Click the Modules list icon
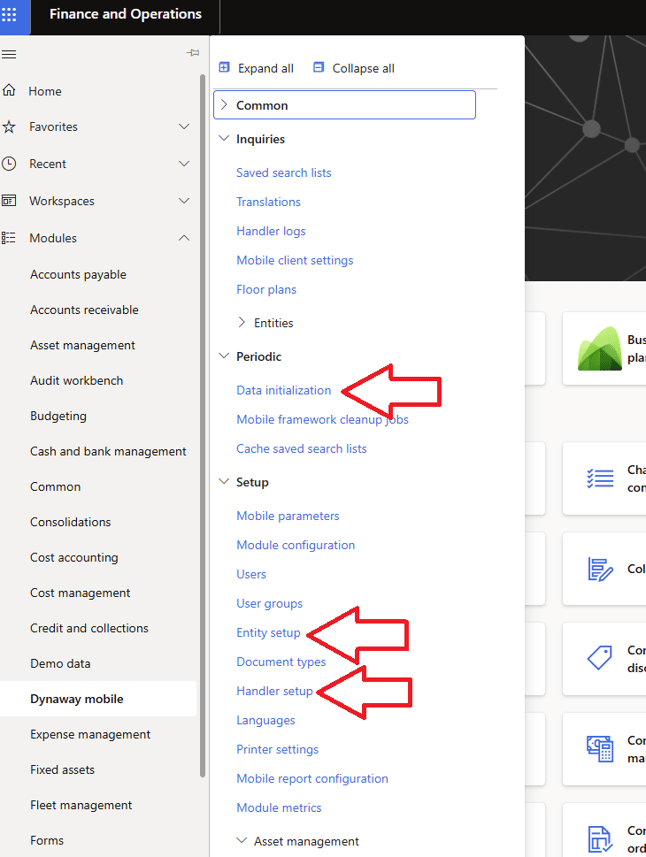Screen dimensions: 646x857 click(x=9, y=238)
